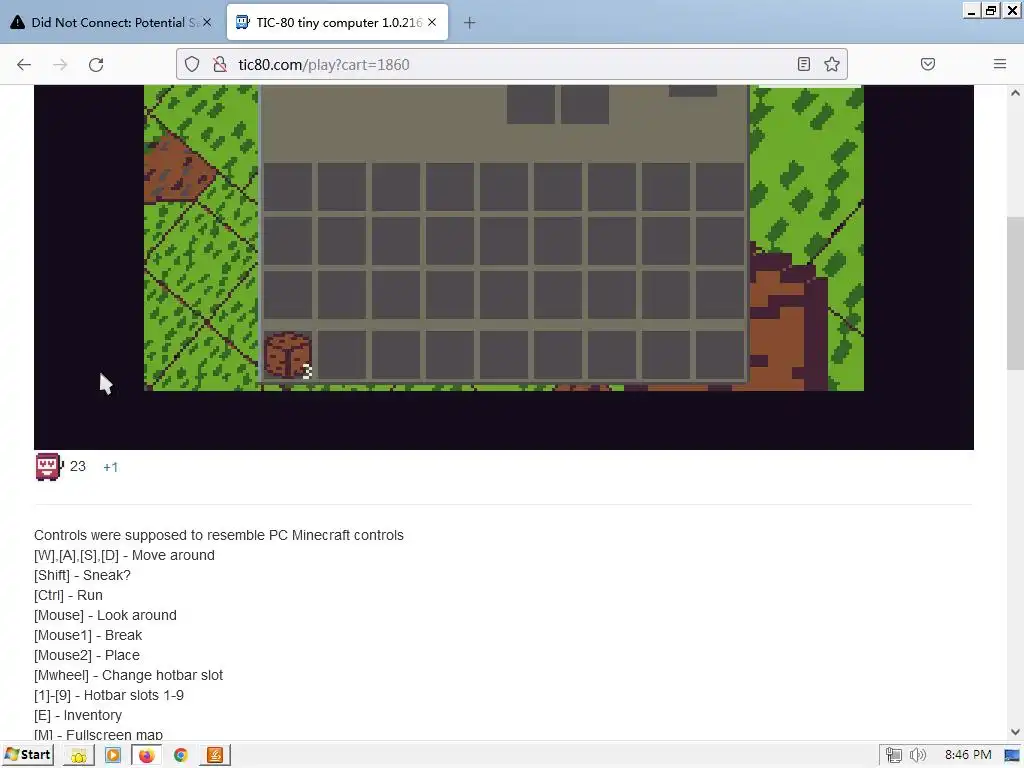This screenshot has width=1024, height=768.
Task: Bookmark this page with the star icon
Action: click(831, 64)
